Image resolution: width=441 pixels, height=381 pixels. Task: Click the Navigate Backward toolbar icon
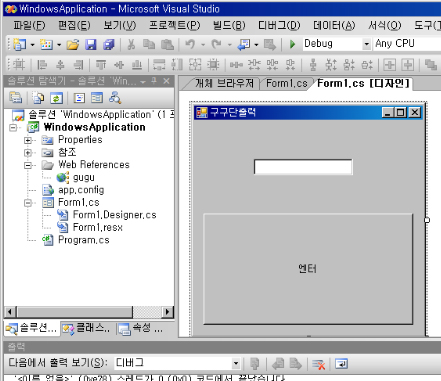click(x=244, y=44)
